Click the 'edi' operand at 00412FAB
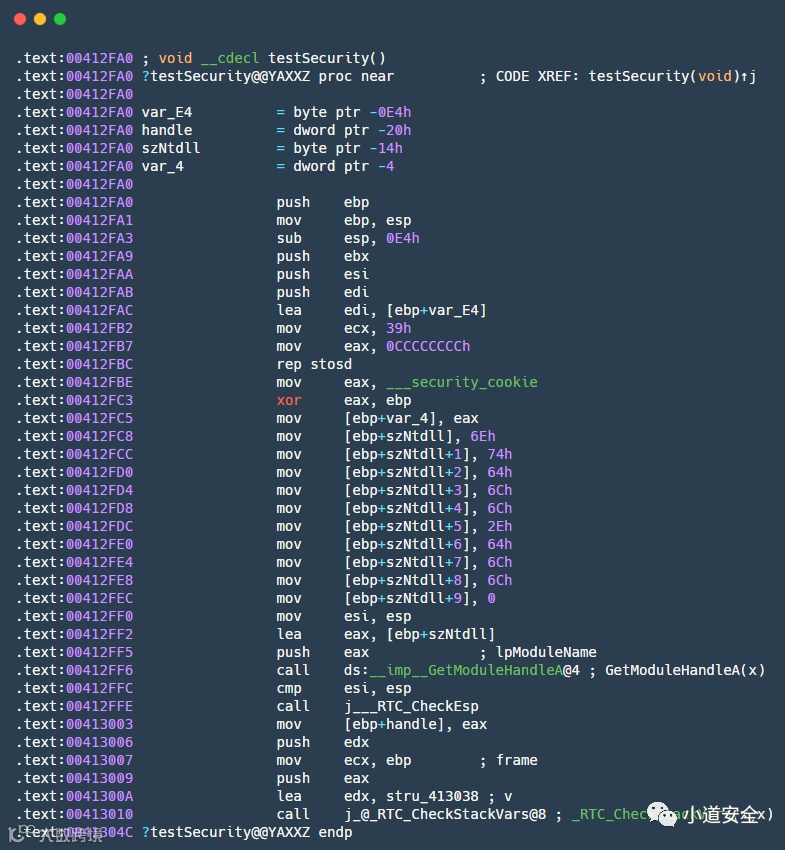 tap(356, 292)
